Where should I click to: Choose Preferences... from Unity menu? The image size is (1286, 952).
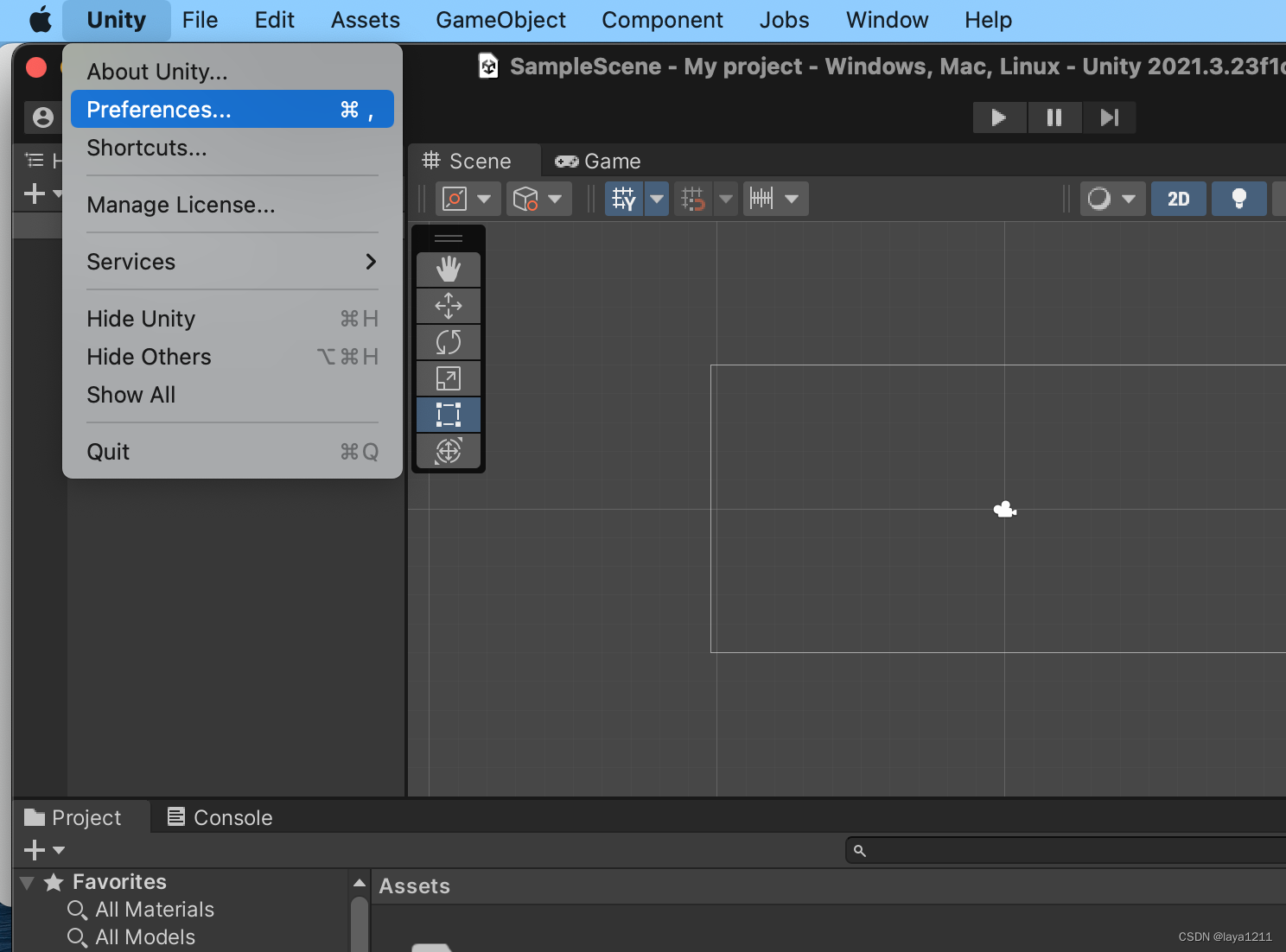pos(232,110)
